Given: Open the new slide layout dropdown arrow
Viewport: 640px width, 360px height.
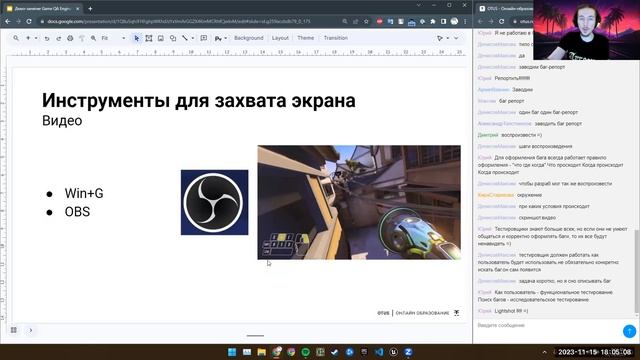Looking at the screenshot, I should (36, 38).
